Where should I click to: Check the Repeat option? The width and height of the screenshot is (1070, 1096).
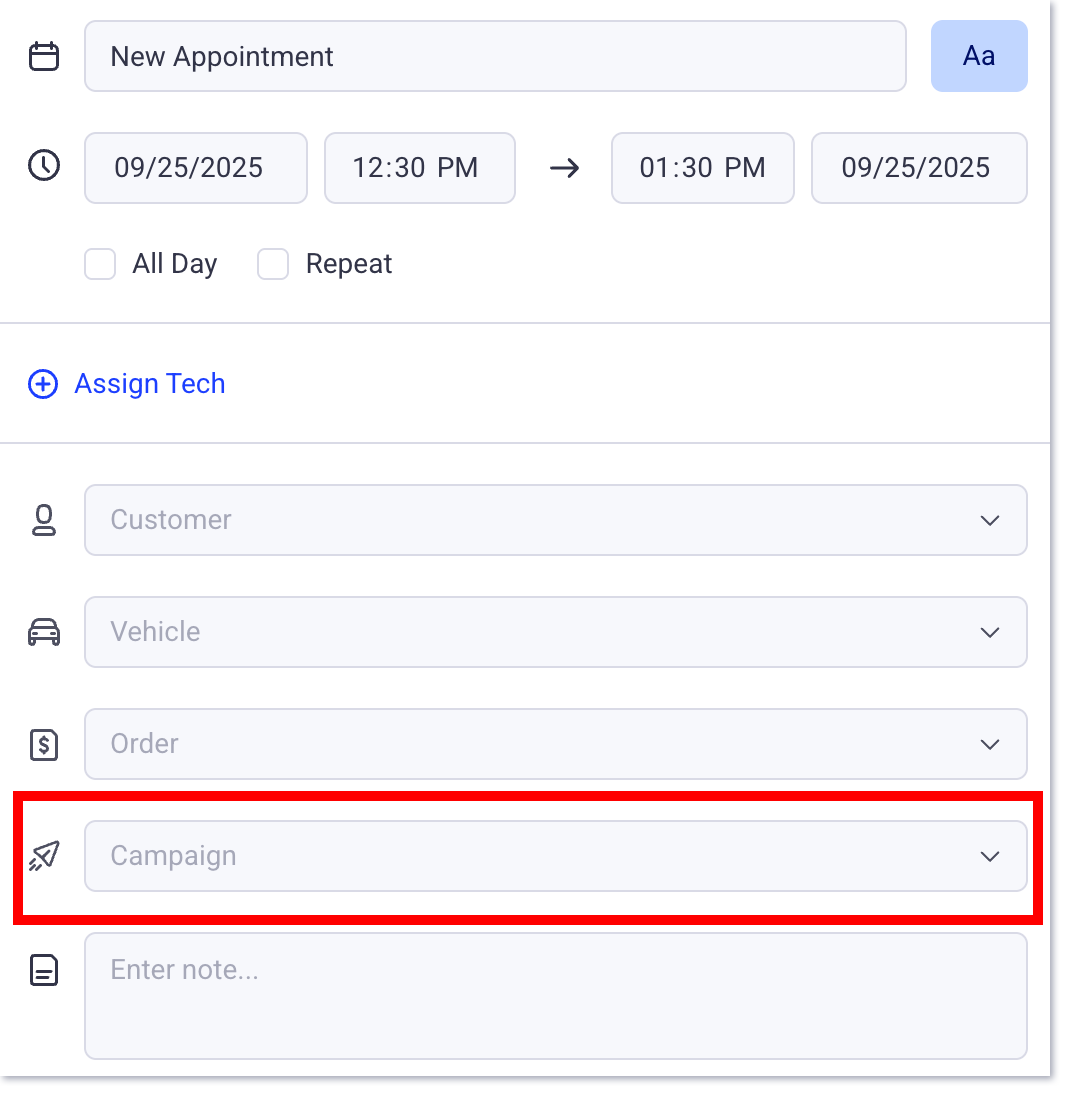coord(273,264)
